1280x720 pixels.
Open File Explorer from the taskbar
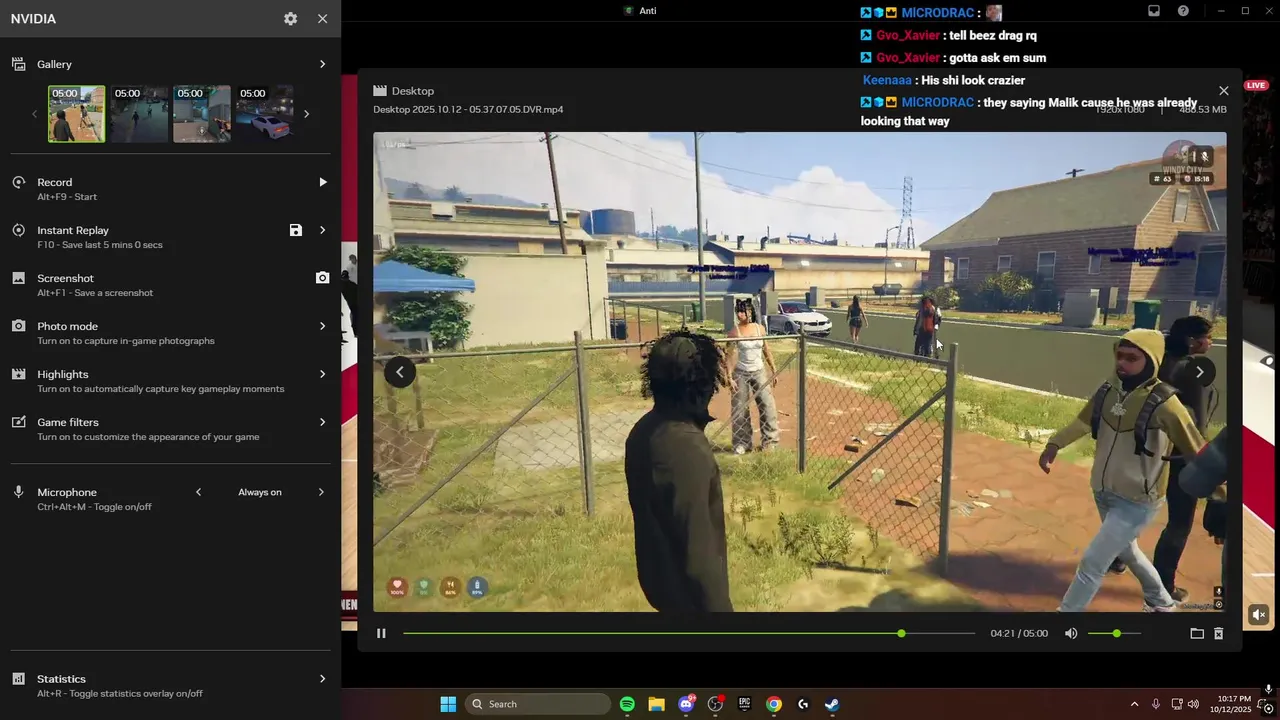656,704
